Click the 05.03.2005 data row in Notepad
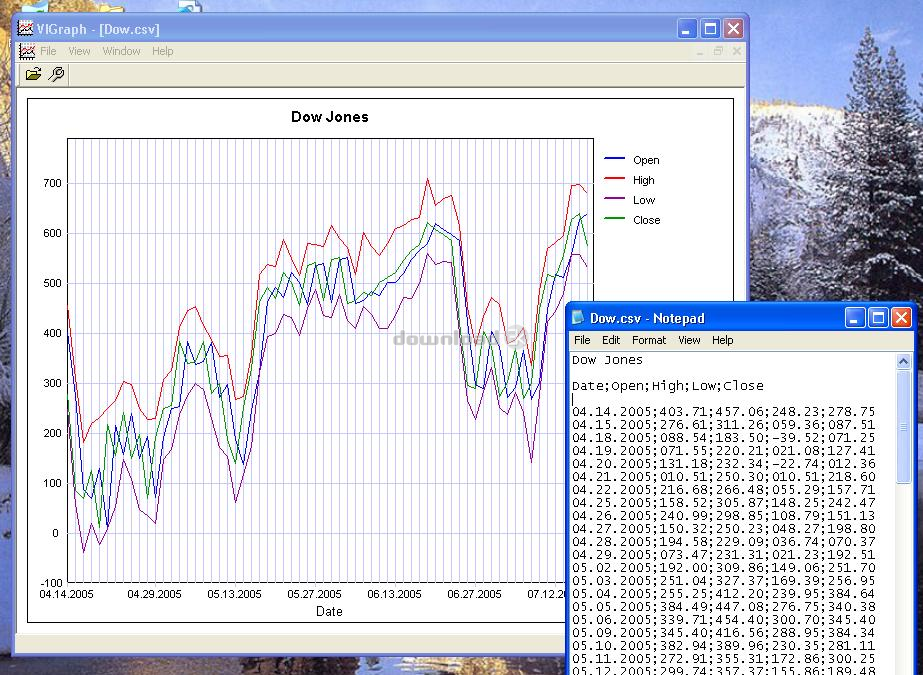Image resolution: width=923 pixels, height=675 pixels. pos(723,581)
